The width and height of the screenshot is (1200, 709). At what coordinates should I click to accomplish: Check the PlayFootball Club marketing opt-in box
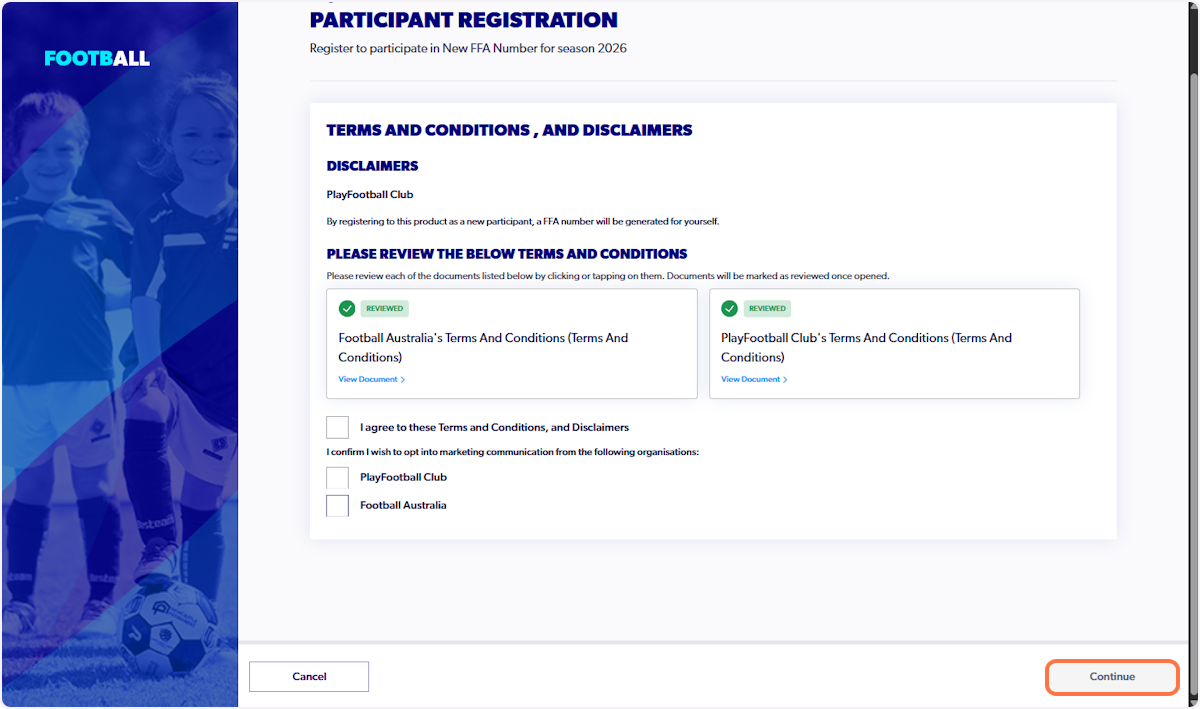(337, 477)
